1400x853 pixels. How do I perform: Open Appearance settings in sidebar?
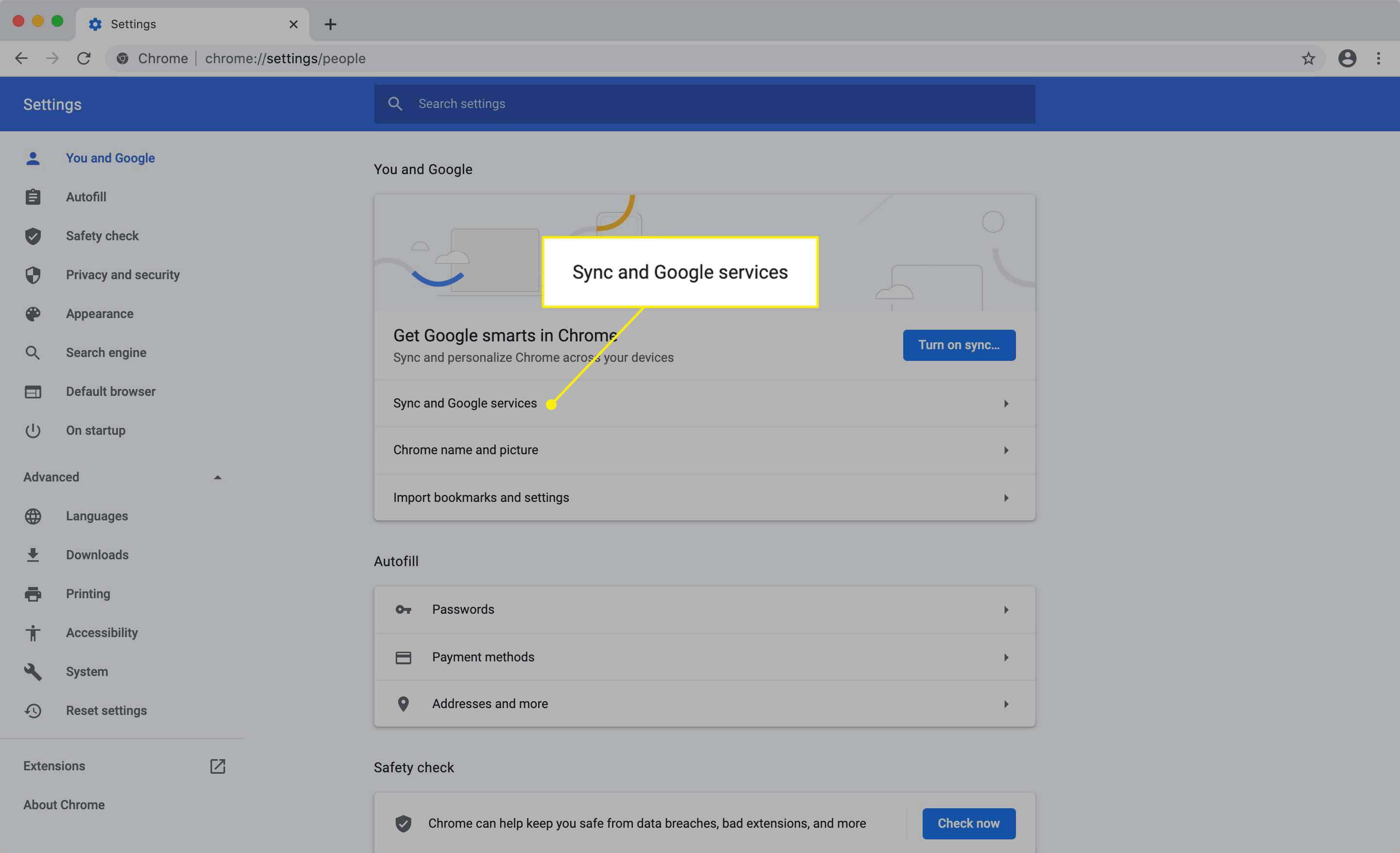click(x=100, y=314)
